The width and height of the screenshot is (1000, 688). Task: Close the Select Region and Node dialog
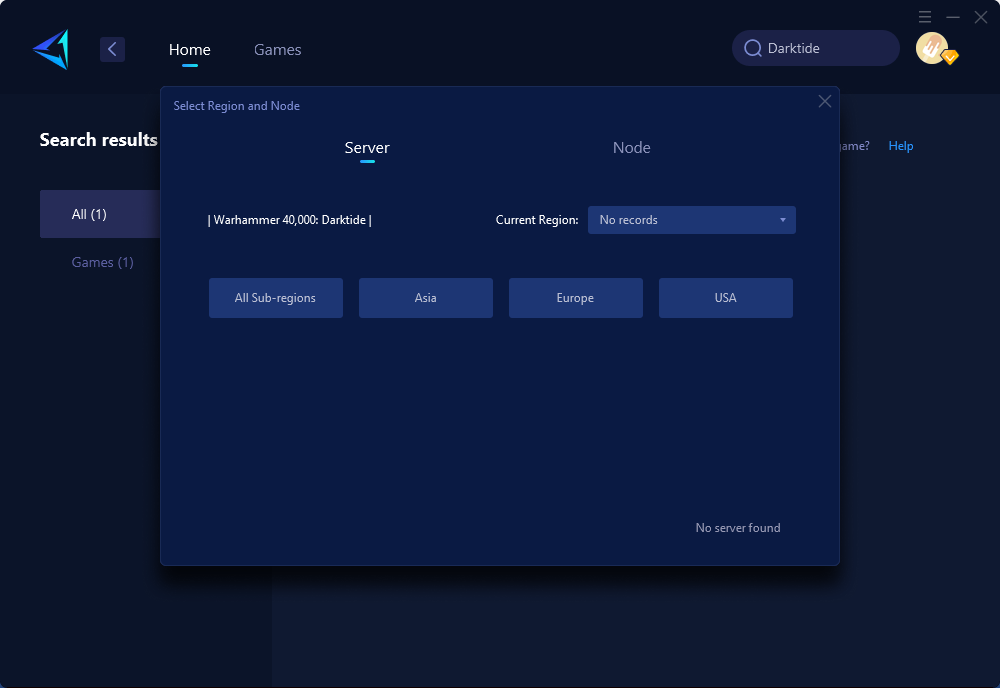(x=825, y=101)
